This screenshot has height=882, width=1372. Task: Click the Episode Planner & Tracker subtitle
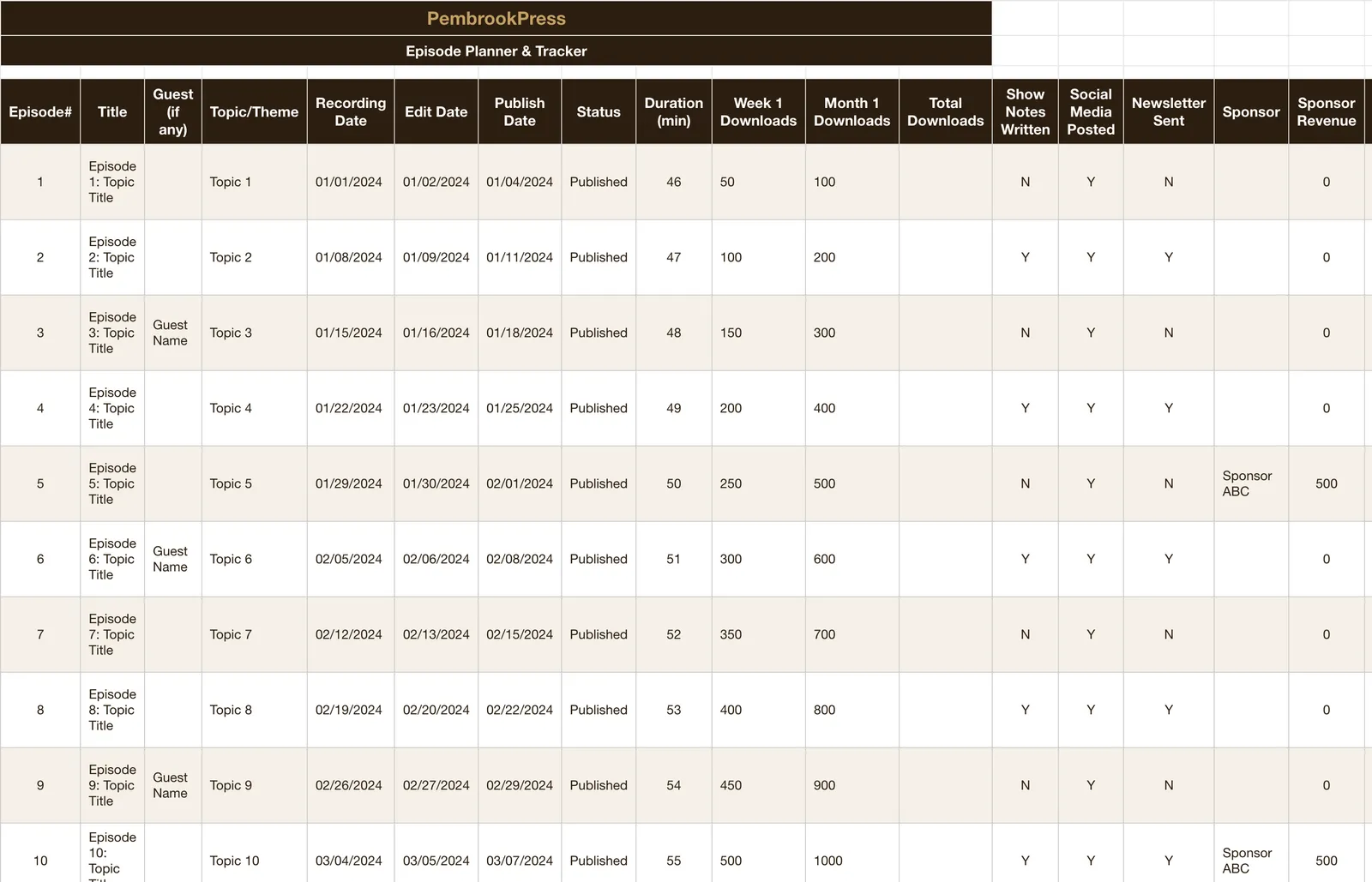[x=496, y=51]
